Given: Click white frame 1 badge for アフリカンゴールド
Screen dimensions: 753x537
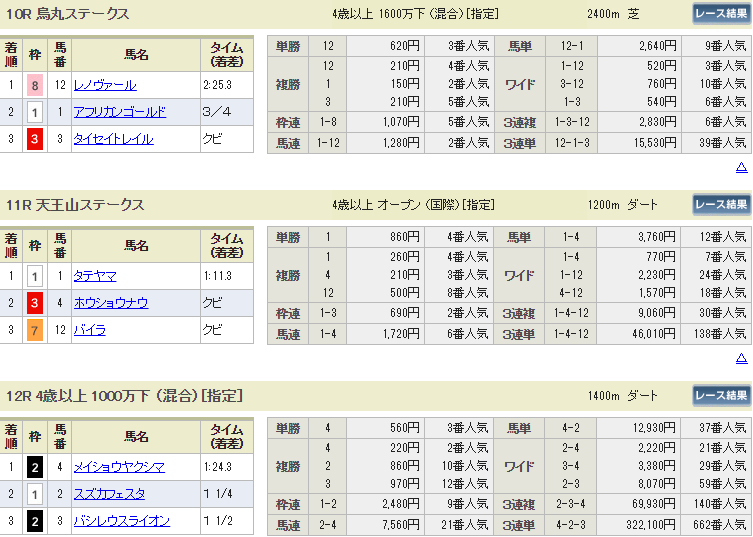Looking at the screenshot, I should tap(35, 112).
